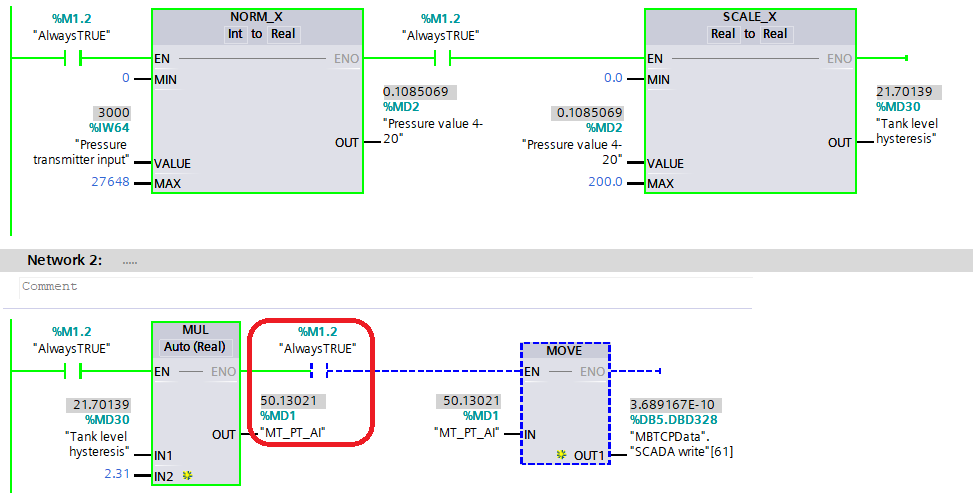This screenshot has width=973, height=493.
Task: Click the ENO pin of SCALE_X
Action: click(839, 58)
